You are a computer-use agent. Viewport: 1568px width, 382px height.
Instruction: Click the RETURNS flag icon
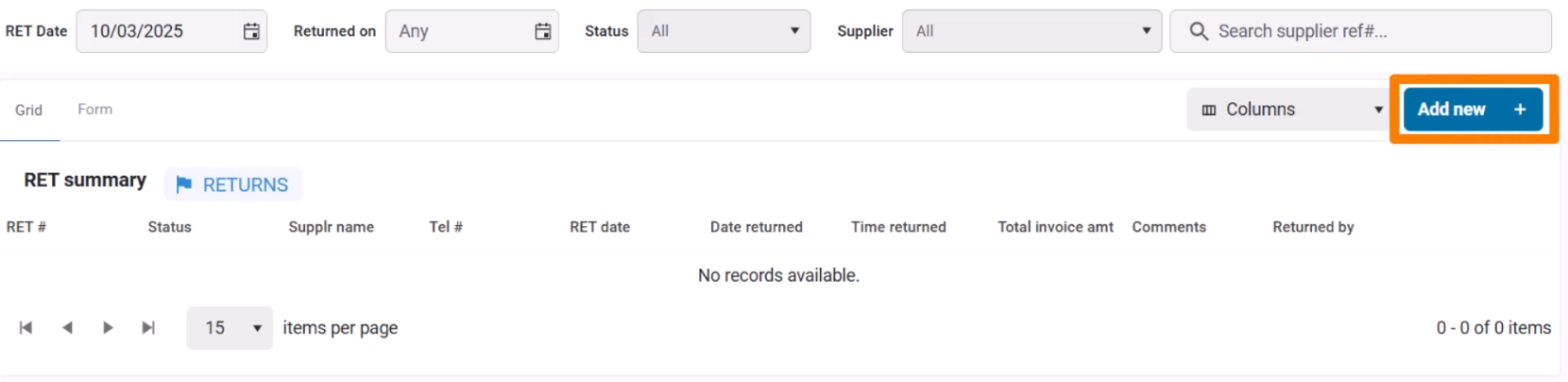pos(184,184)
